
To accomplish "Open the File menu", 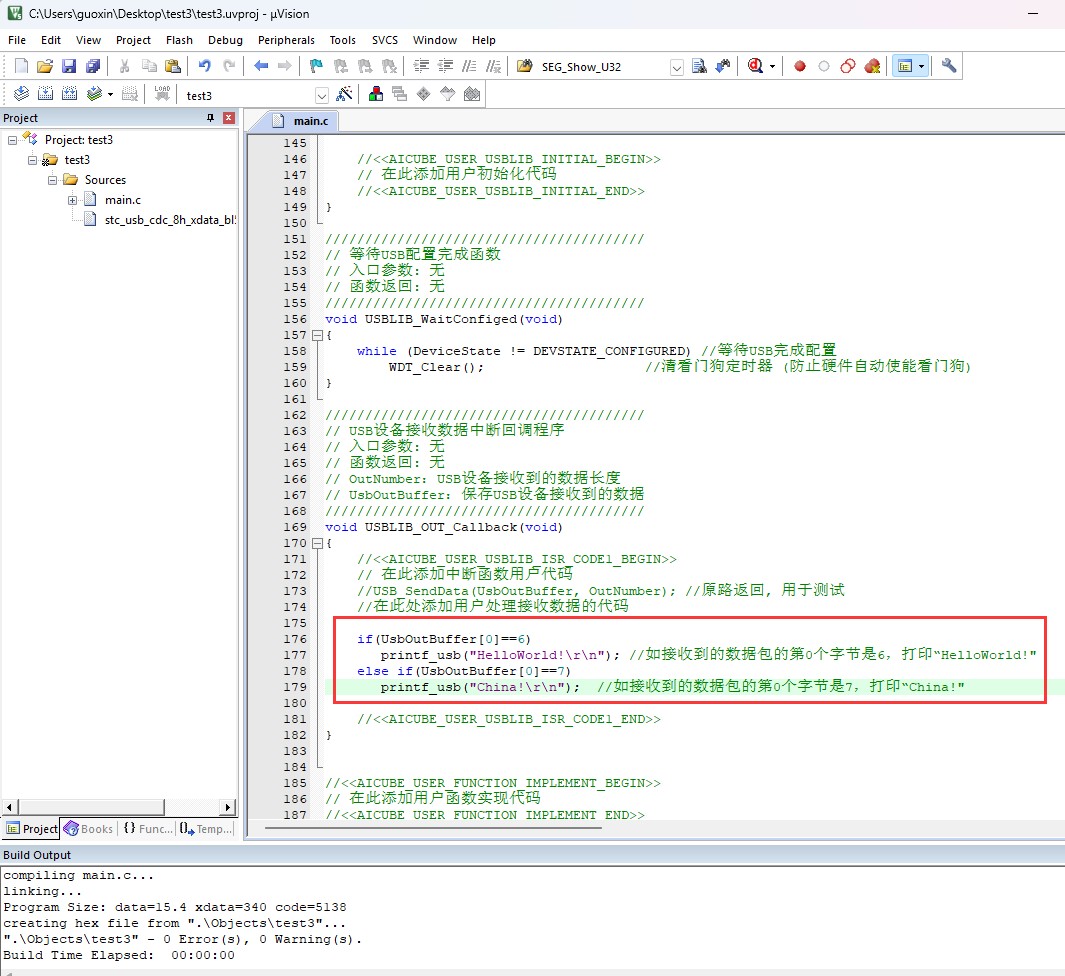I will coord(17,40).
